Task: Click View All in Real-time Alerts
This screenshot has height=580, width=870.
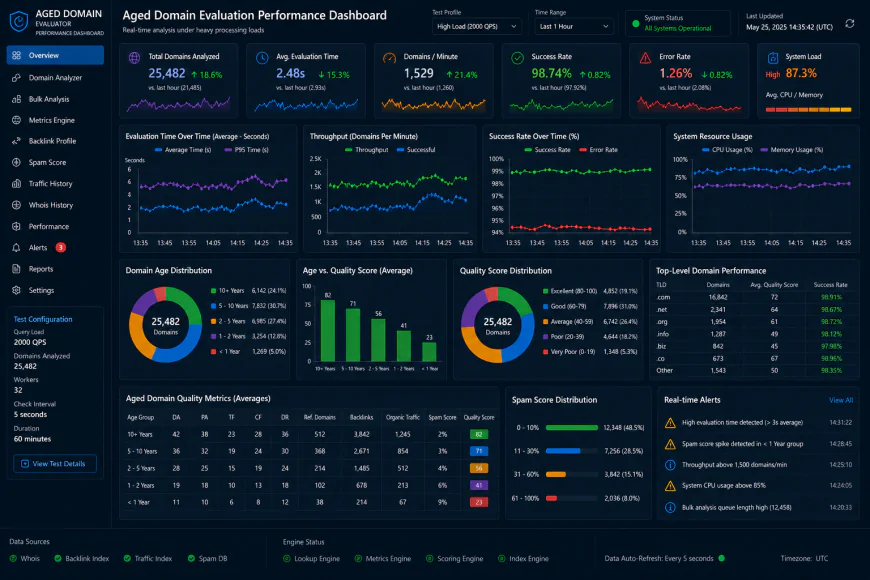Action: [x=841, y=400]
